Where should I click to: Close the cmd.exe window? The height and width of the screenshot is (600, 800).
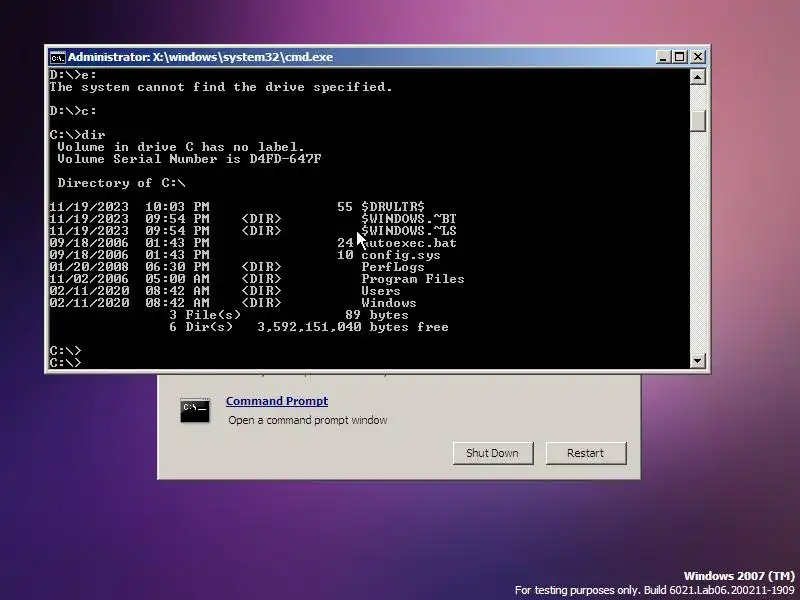point(697,57)
